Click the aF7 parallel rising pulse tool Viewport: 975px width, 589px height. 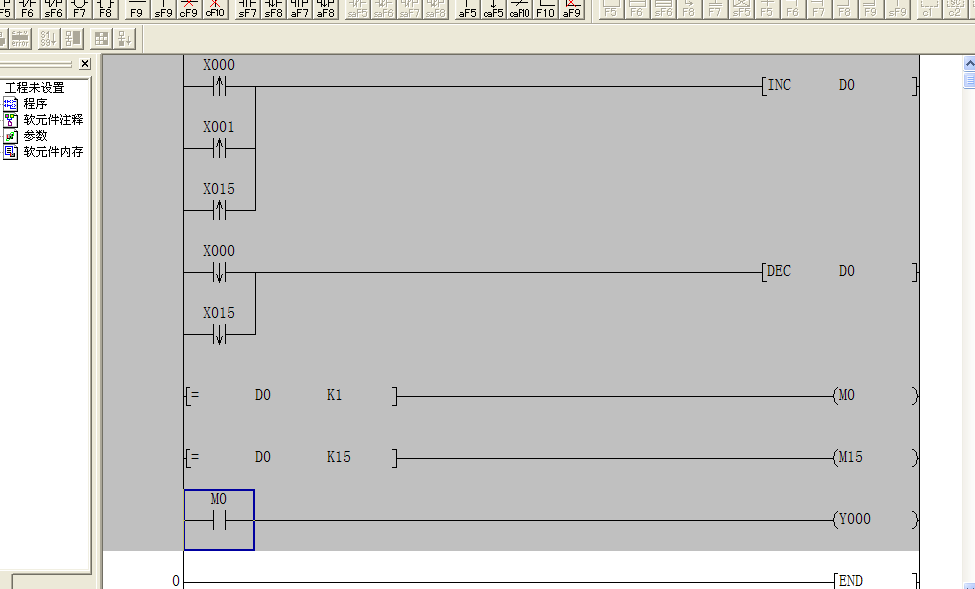click(x=299, y=9)
